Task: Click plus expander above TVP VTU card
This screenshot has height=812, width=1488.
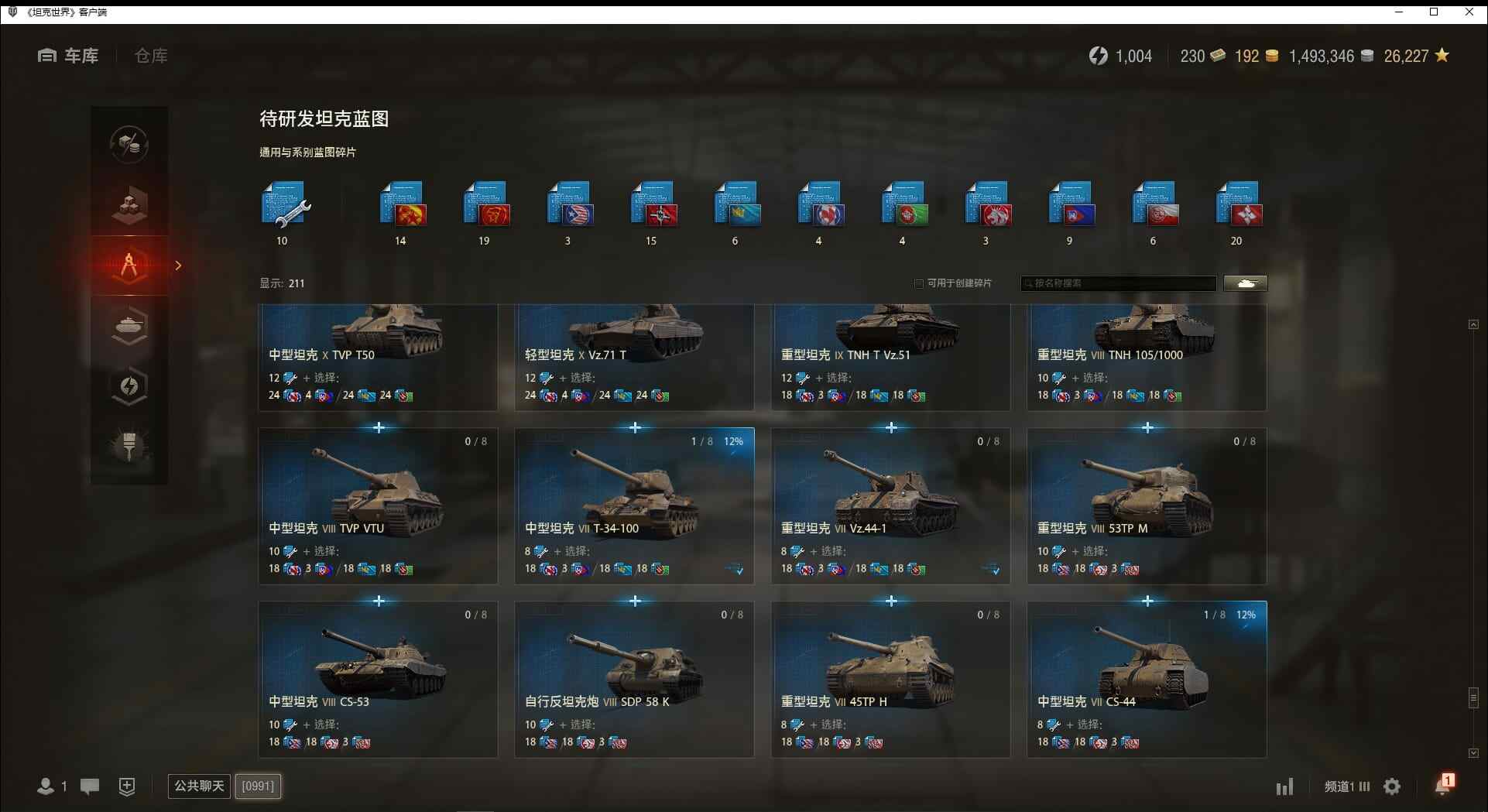Action: (x=379, y=427)
